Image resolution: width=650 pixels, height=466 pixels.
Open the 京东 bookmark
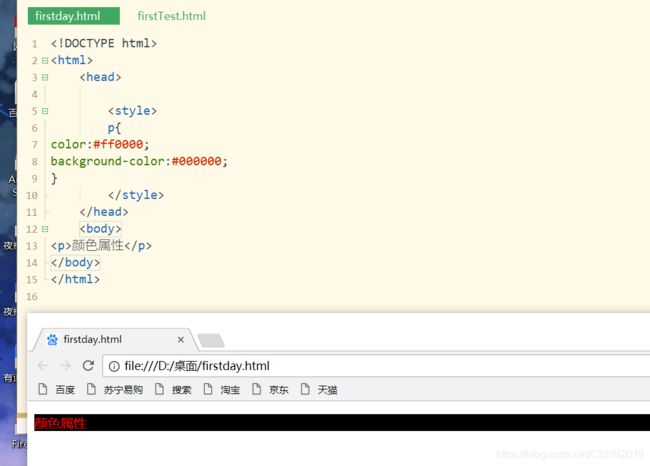pyautogui.click(x=270, y=390)
